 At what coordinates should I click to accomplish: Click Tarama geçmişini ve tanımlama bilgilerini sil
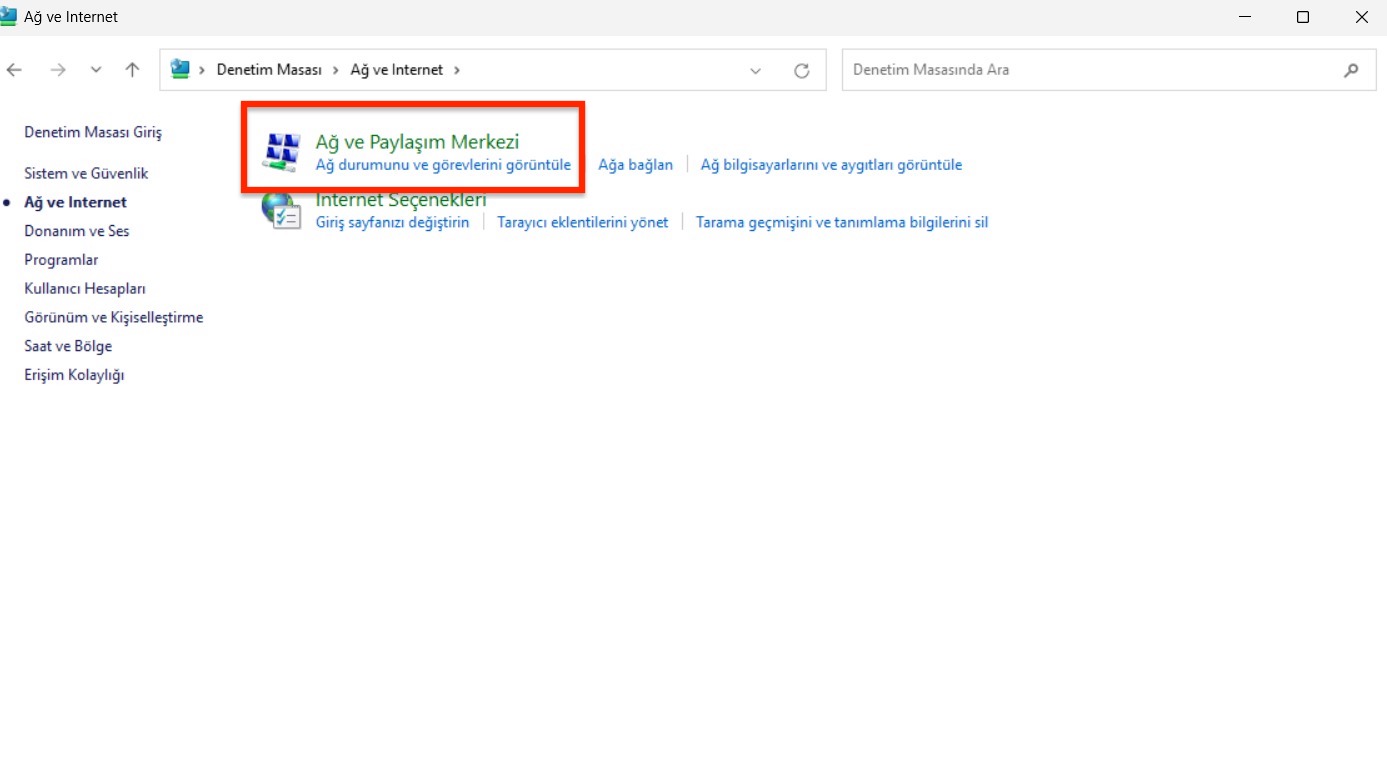pos(842,222)
